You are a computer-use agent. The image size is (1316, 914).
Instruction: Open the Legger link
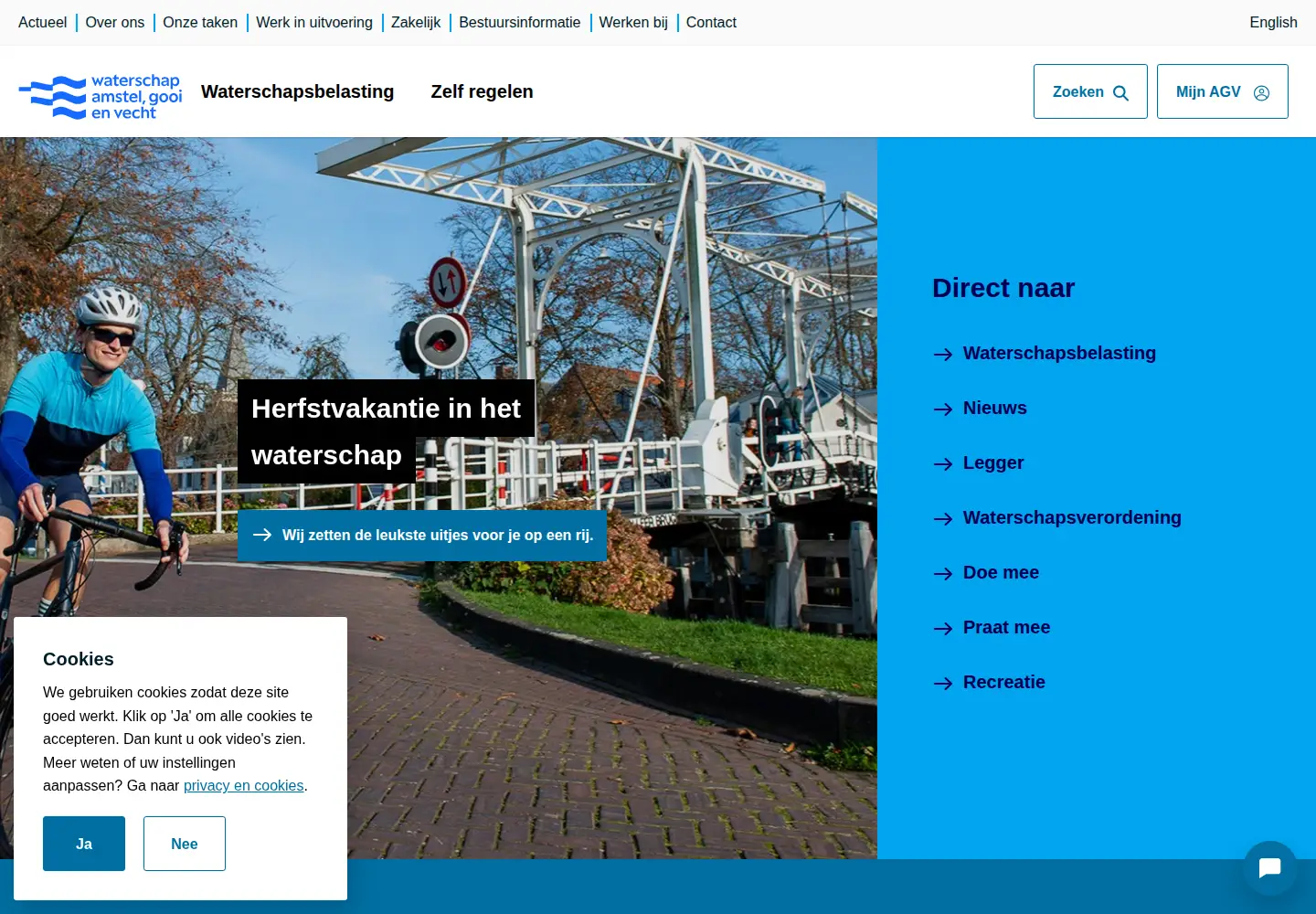point(993,462)
